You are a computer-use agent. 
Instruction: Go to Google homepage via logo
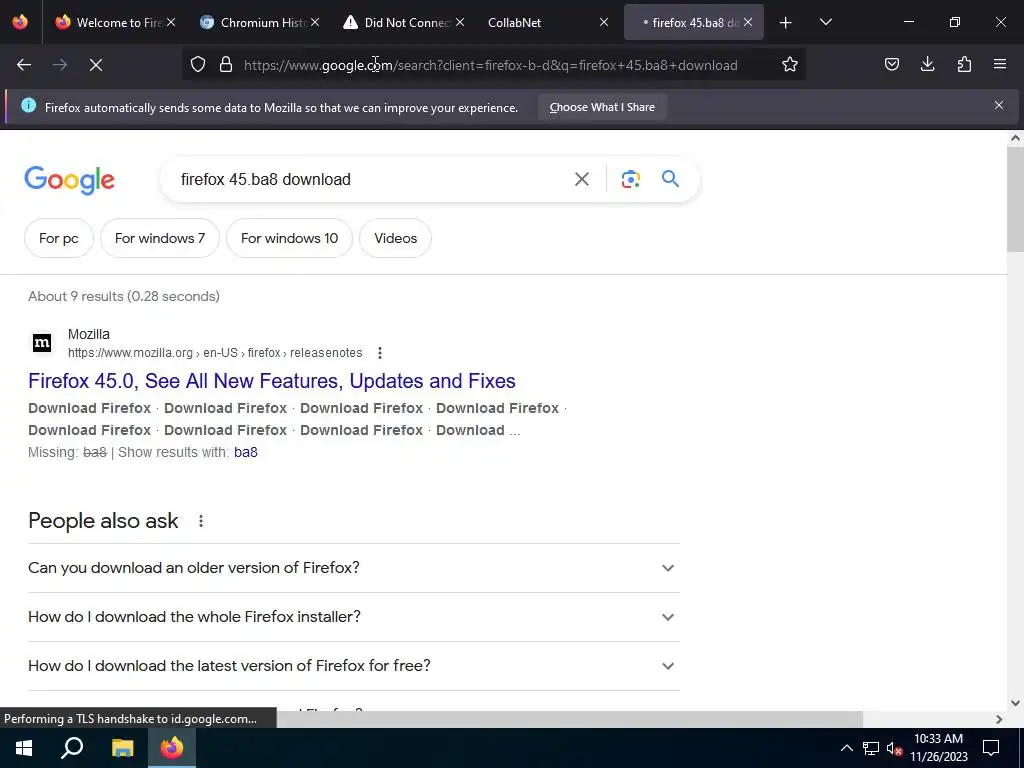click(69, 180)
